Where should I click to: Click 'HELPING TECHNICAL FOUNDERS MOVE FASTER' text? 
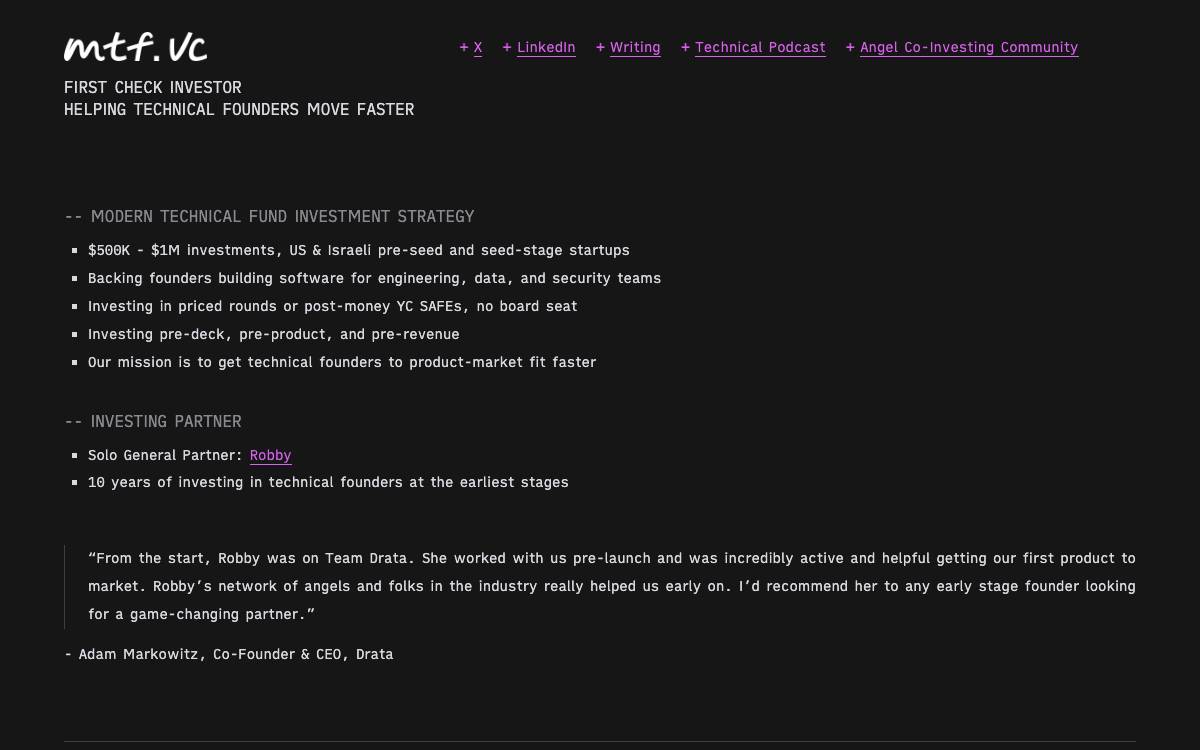pyautogui.click(x=239, y=109)
